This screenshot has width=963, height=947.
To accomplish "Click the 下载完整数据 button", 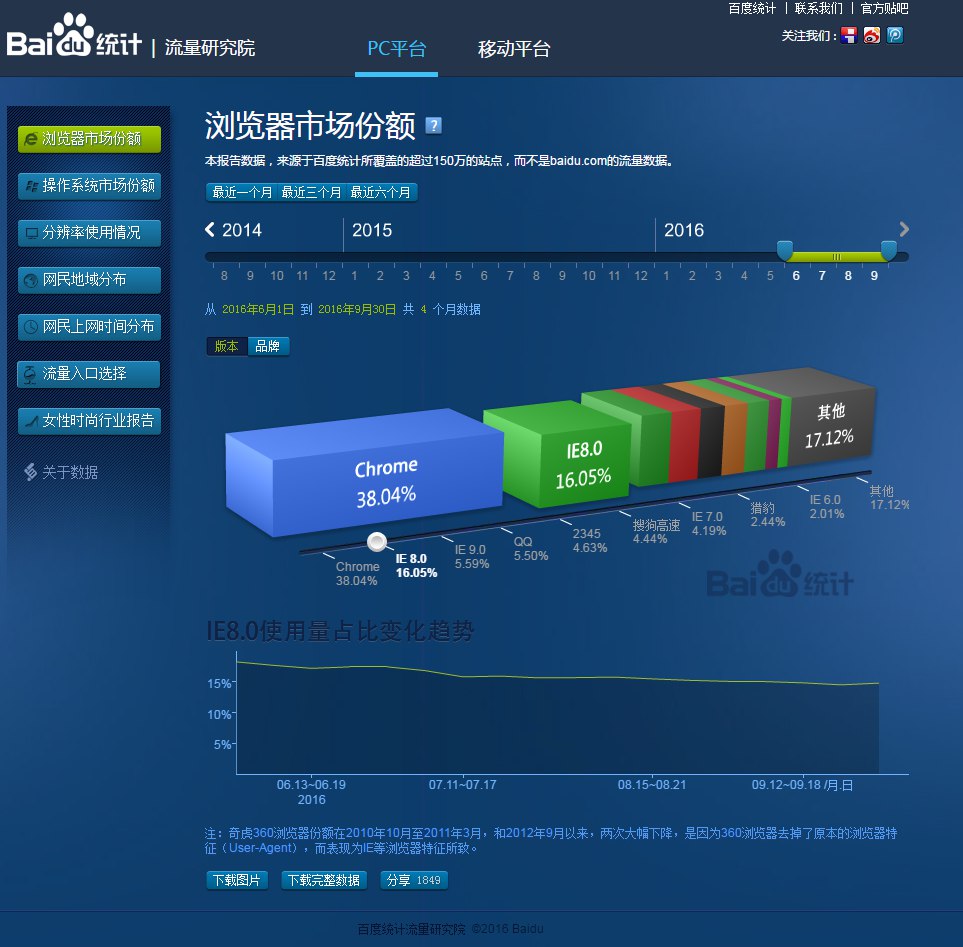I will tap(324, 880).
